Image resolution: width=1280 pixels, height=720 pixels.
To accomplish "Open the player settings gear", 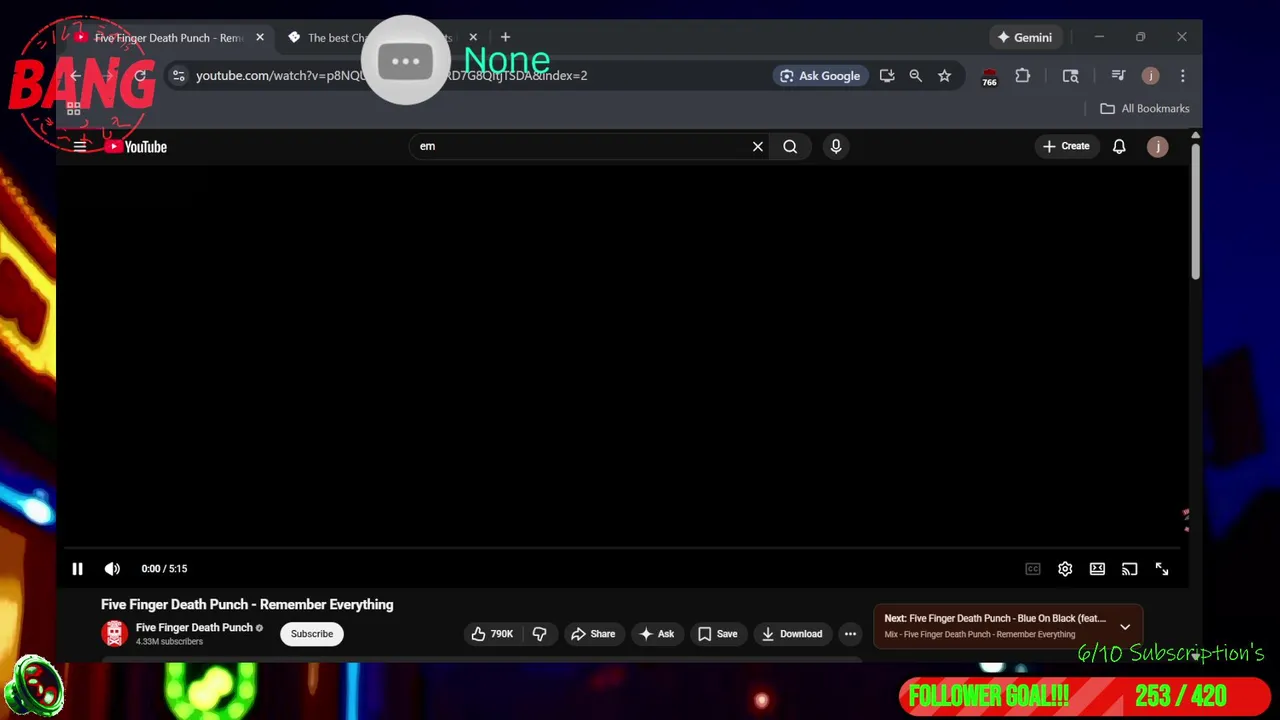I will [1065, 569].
